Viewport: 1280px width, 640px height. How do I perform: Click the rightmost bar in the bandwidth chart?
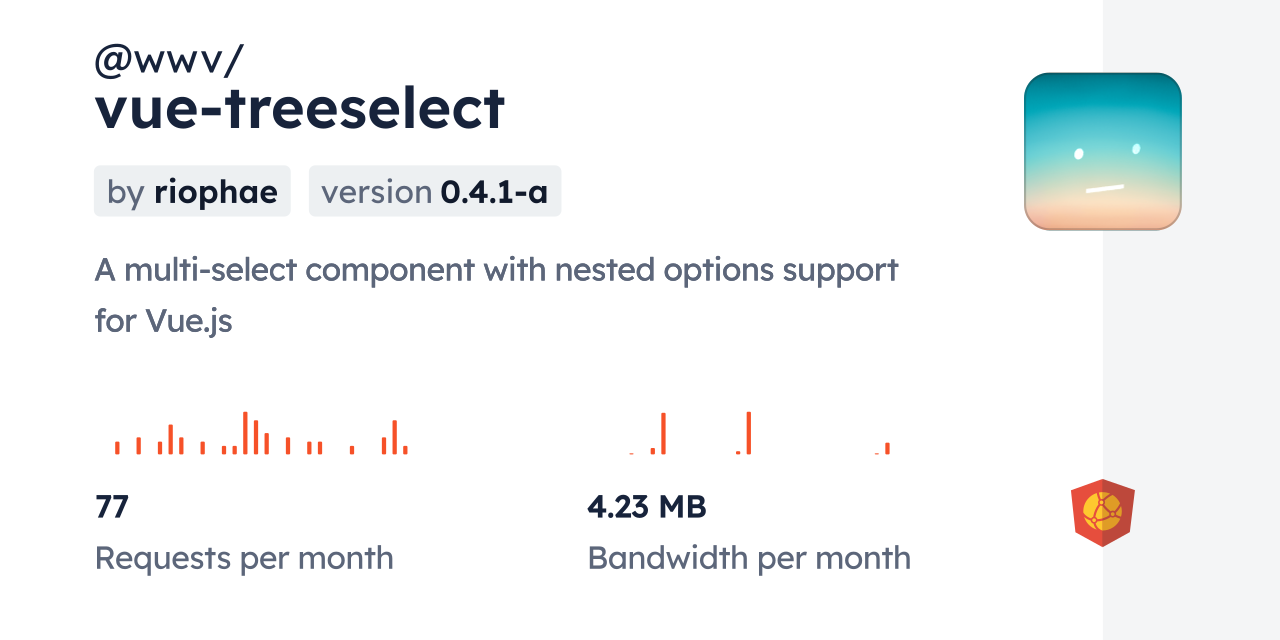click(x=887, y=448)
